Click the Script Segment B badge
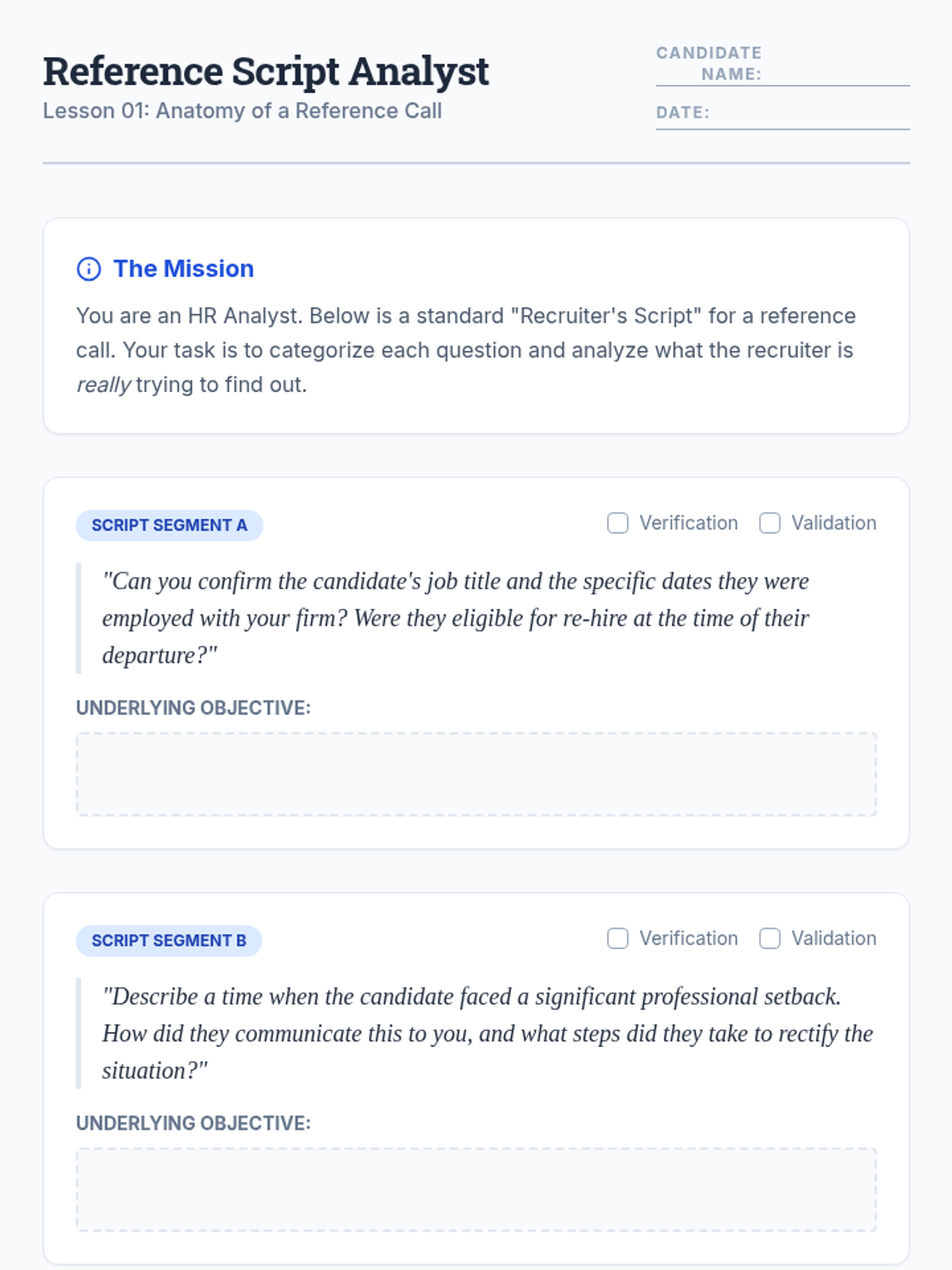 (169, 941)
